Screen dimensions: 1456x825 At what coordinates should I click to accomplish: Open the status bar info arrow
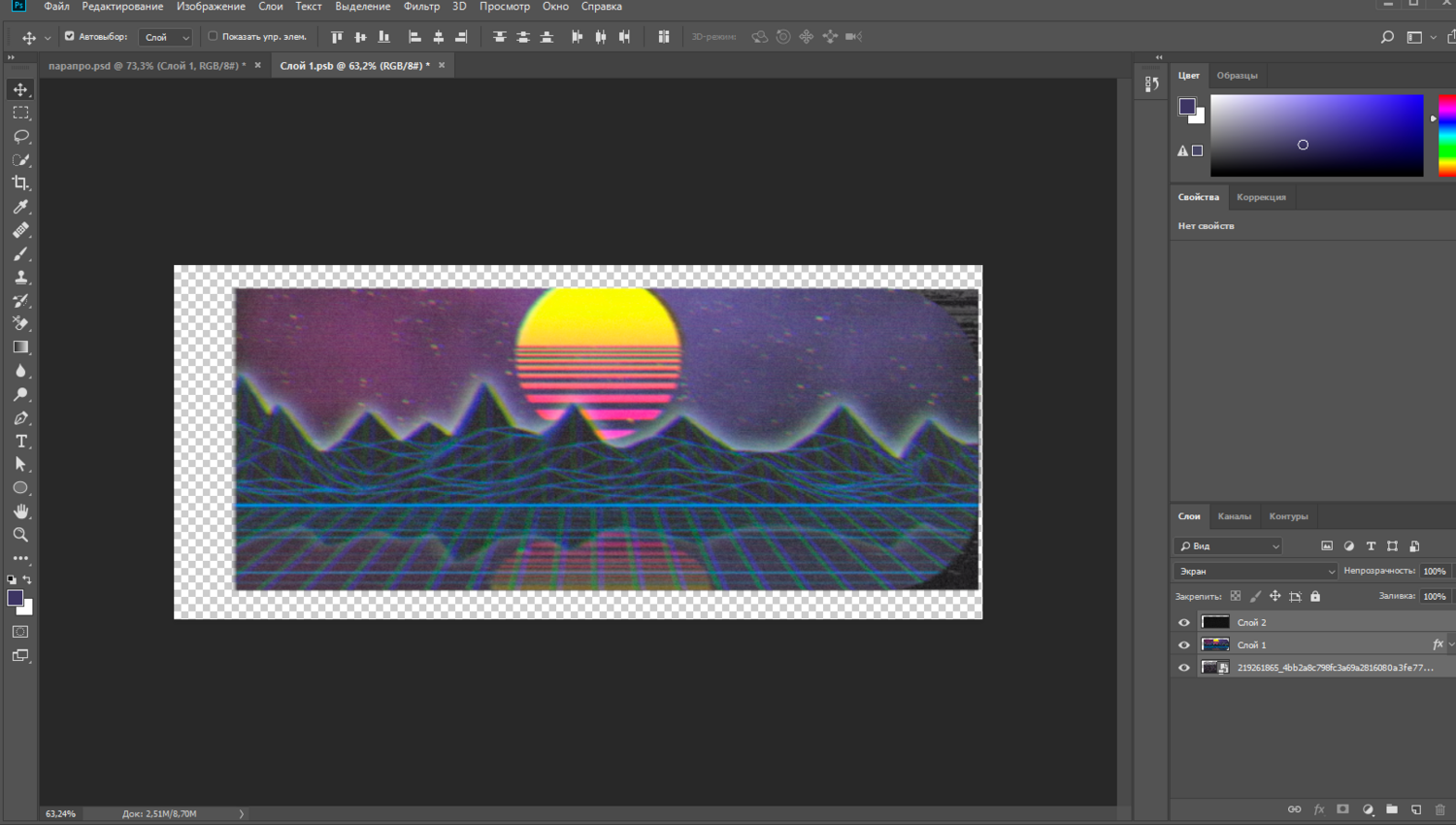242,813
